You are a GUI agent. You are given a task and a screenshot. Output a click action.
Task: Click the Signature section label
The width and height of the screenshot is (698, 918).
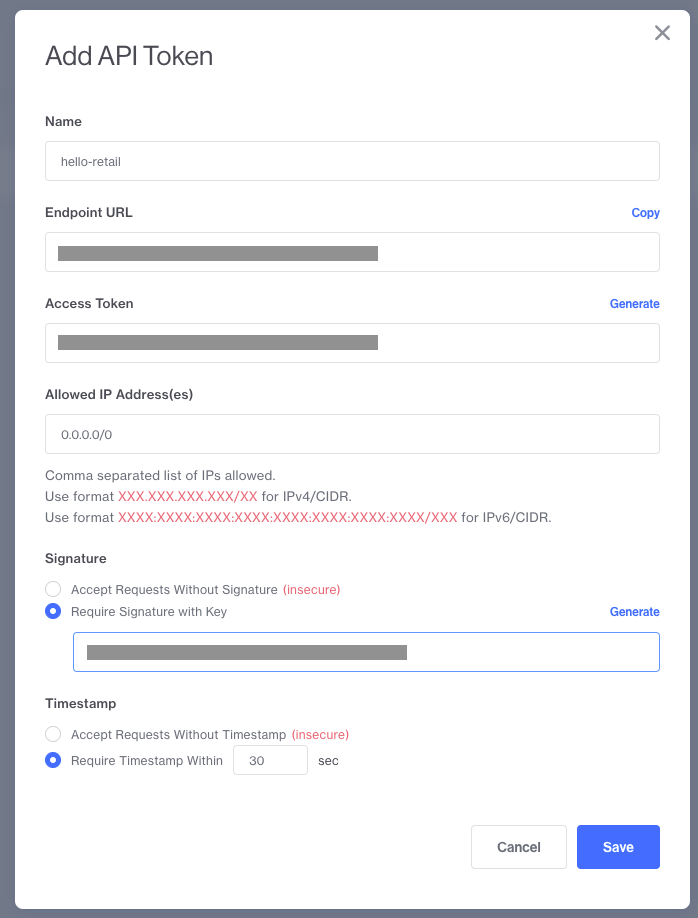click(76, 558)
